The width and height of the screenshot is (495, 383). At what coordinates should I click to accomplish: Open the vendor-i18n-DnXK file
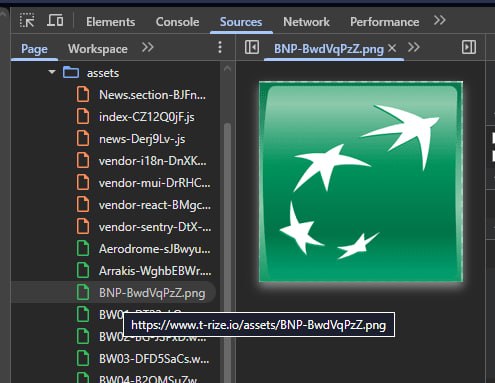153,161
